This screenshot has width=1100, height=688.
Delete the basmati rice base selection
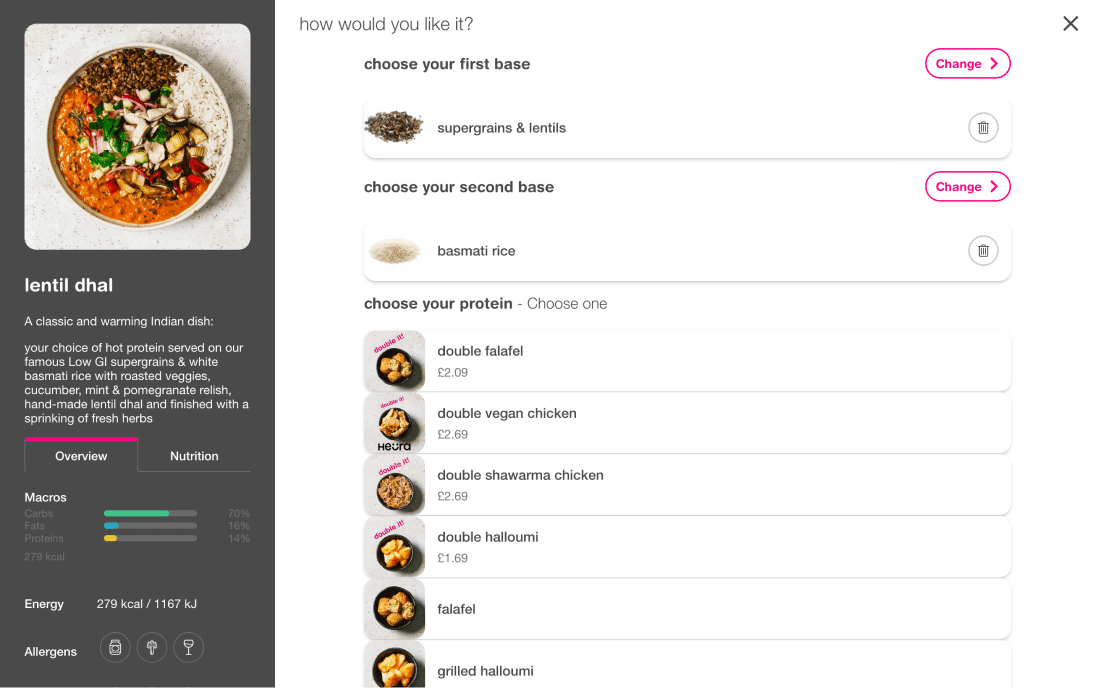pyautogui.click(x=983, y=251)
